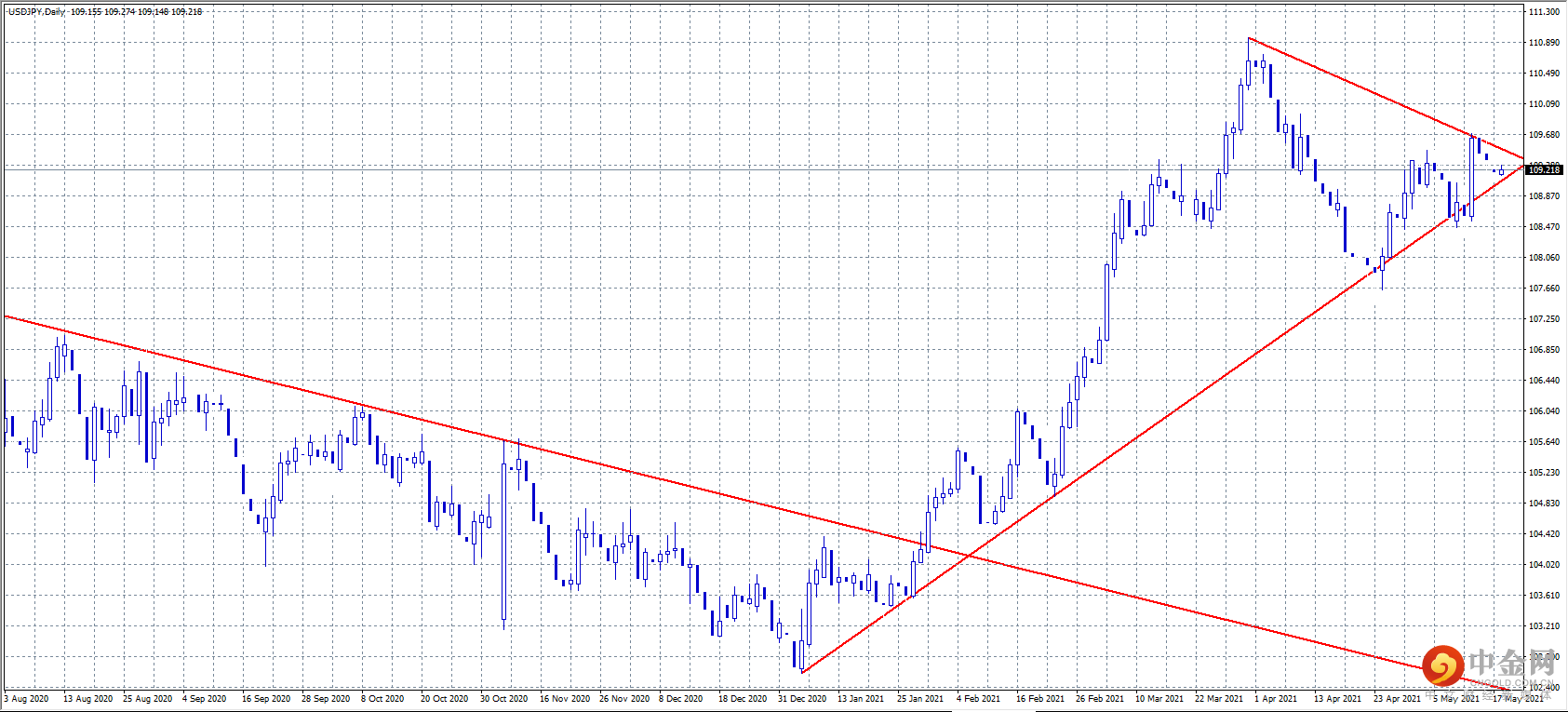Select the 13 Jan 2021 date label
Image resolution: width=1568 pixels, height=712 pixels.
click(x=861, y=699)
